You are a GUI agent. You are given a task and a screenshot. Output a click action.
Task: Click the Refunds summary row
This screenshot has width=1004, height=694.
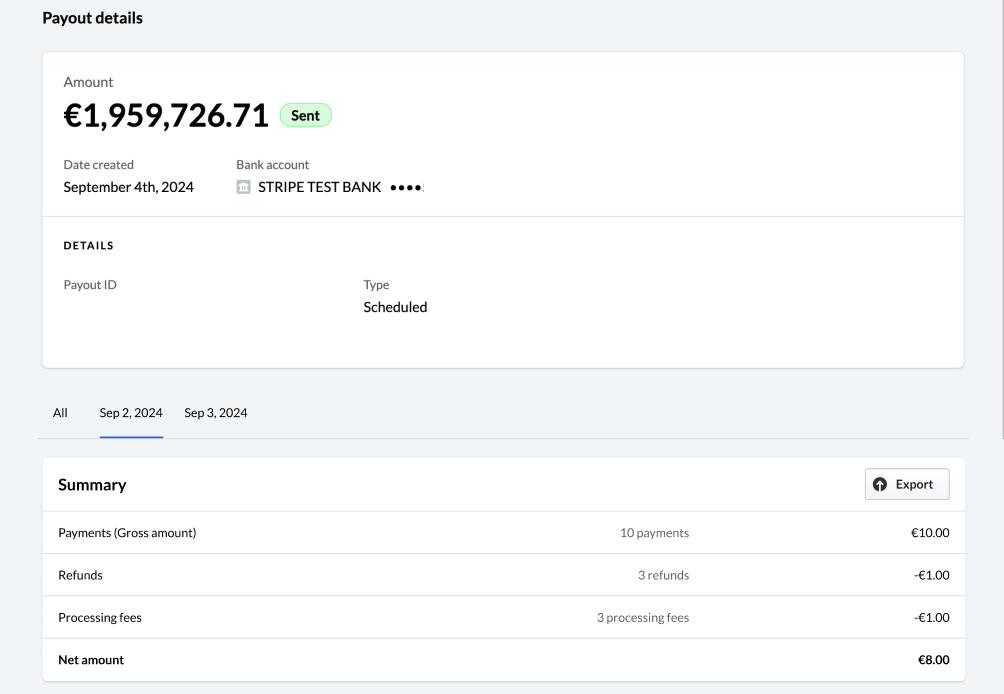(80, 575)
